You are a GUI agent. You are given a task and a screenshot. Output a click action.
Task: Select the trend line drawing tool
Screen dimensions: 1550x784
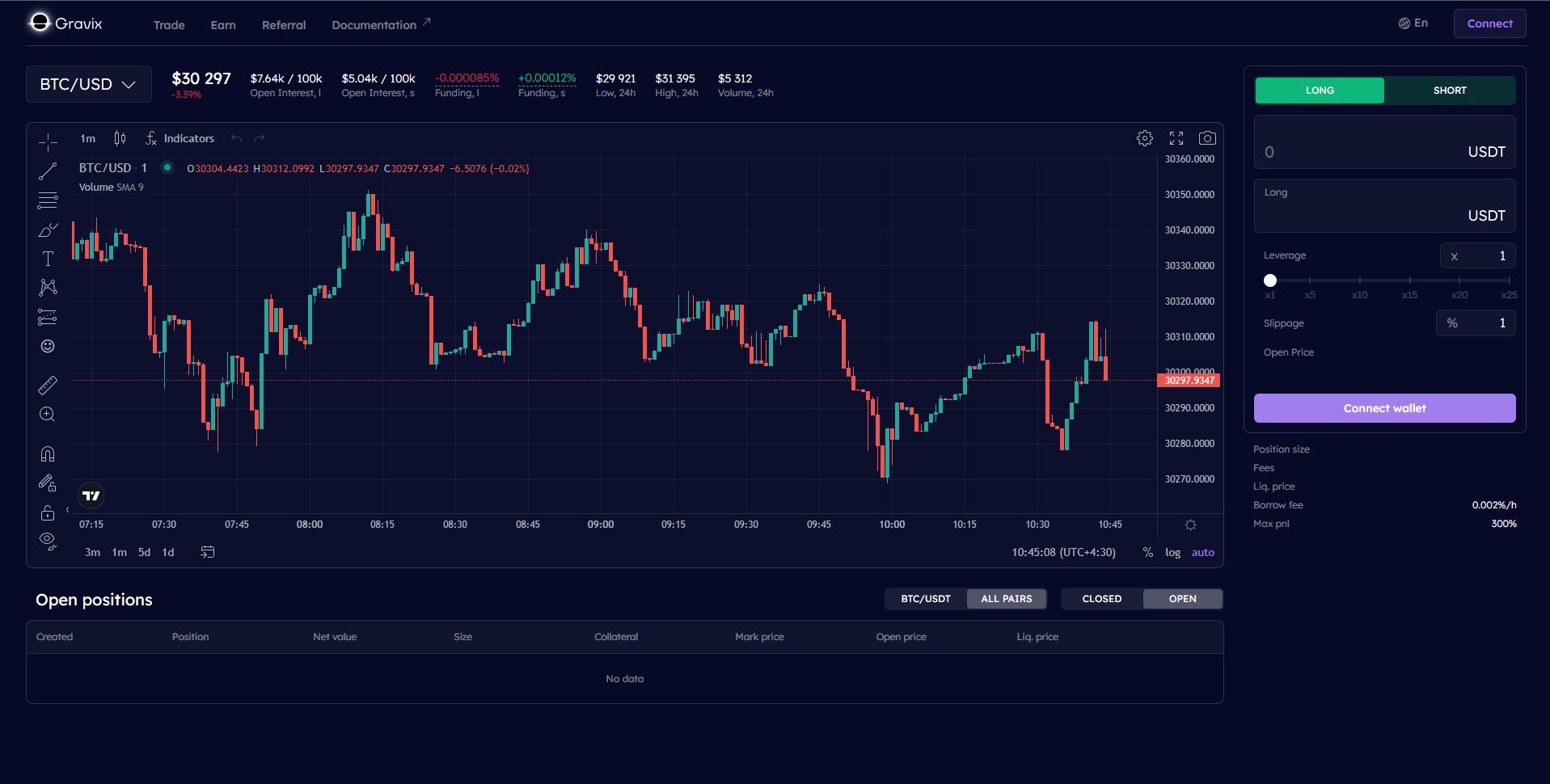(48, 171)
